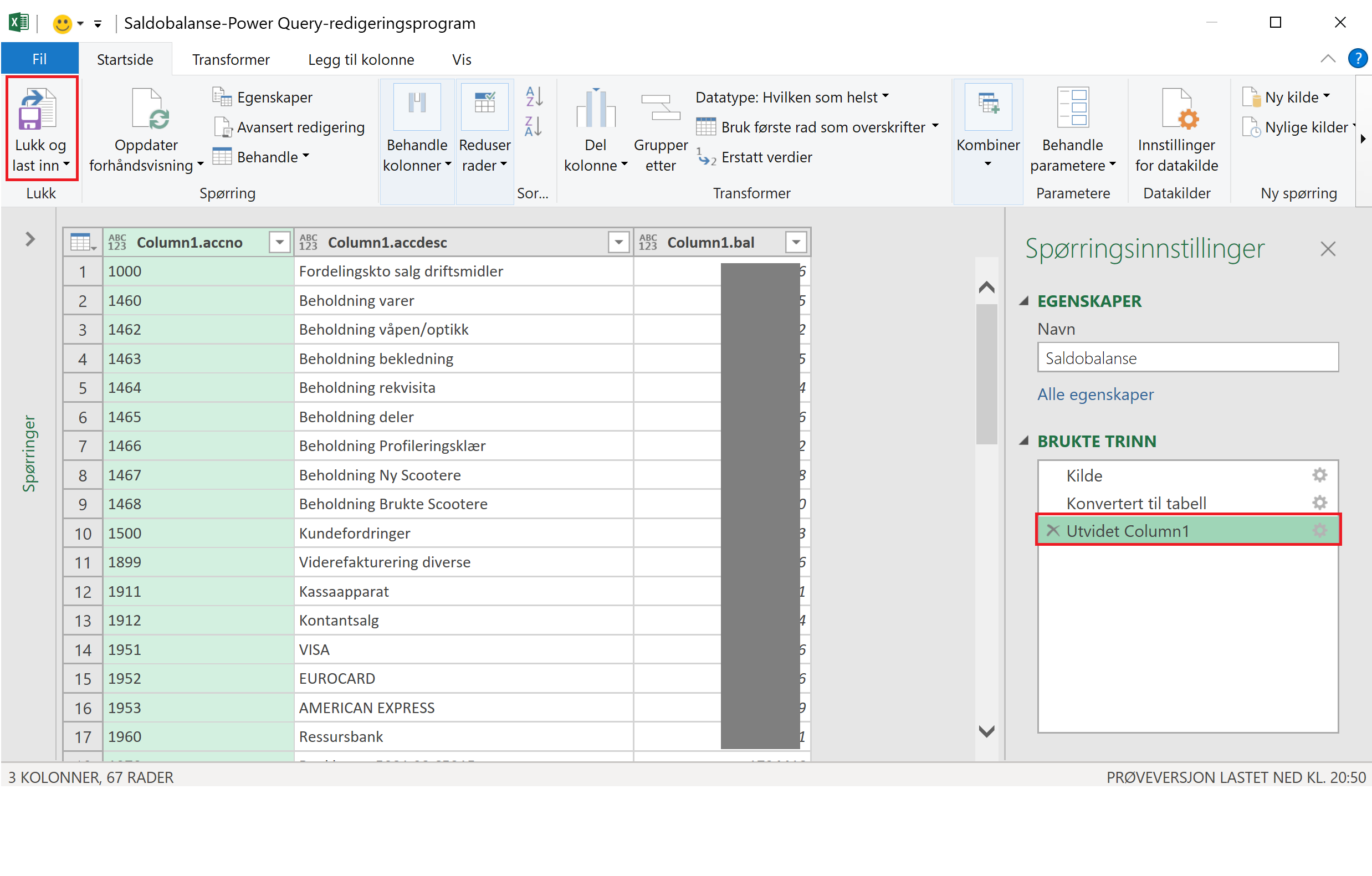The image size is (1372, 876).
Task: Open filter dropdown for Column1.accdesc
Action: (618, 243)
